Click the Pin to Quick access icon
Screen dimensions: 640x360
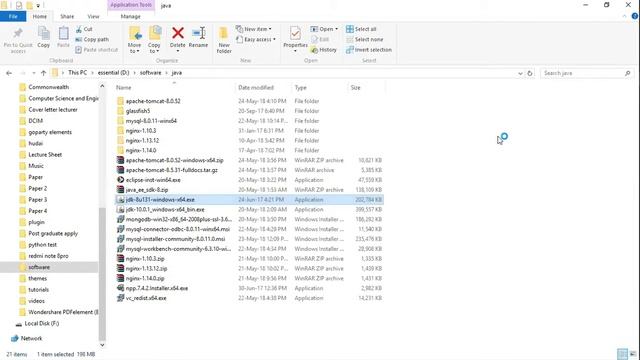click(x=18, y=33)
